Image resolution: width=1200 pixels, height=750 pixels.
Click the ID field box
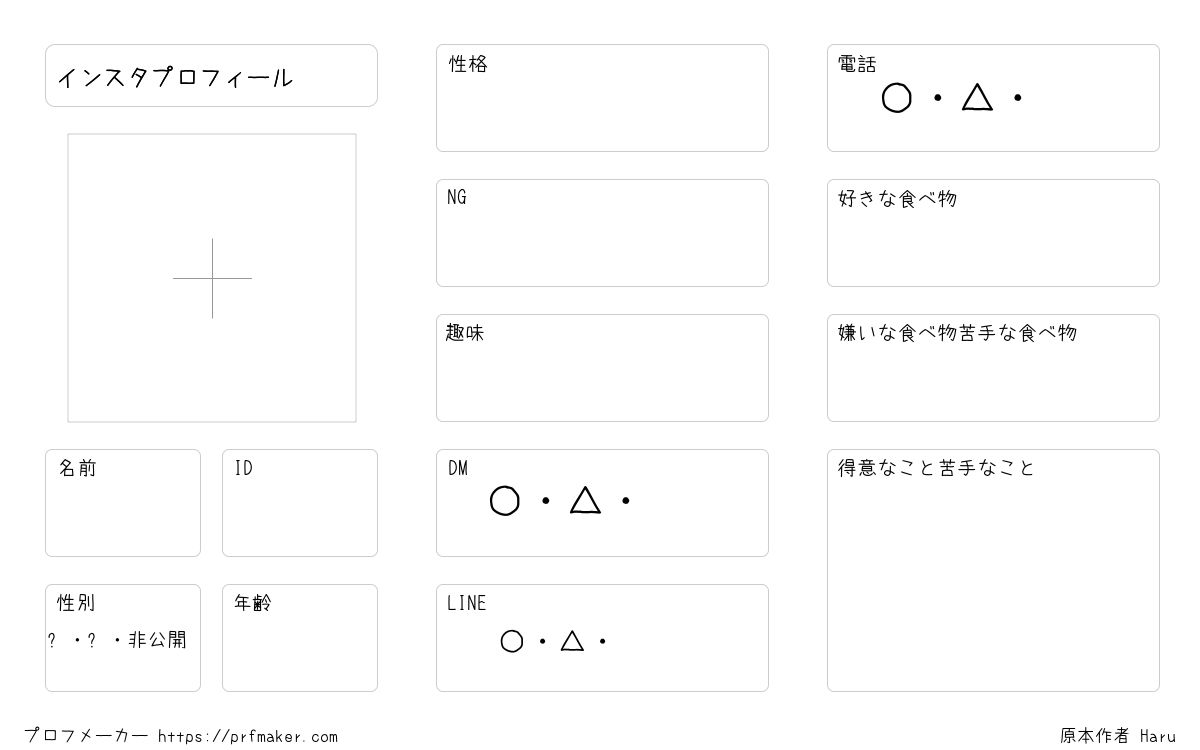pos(300,503)
